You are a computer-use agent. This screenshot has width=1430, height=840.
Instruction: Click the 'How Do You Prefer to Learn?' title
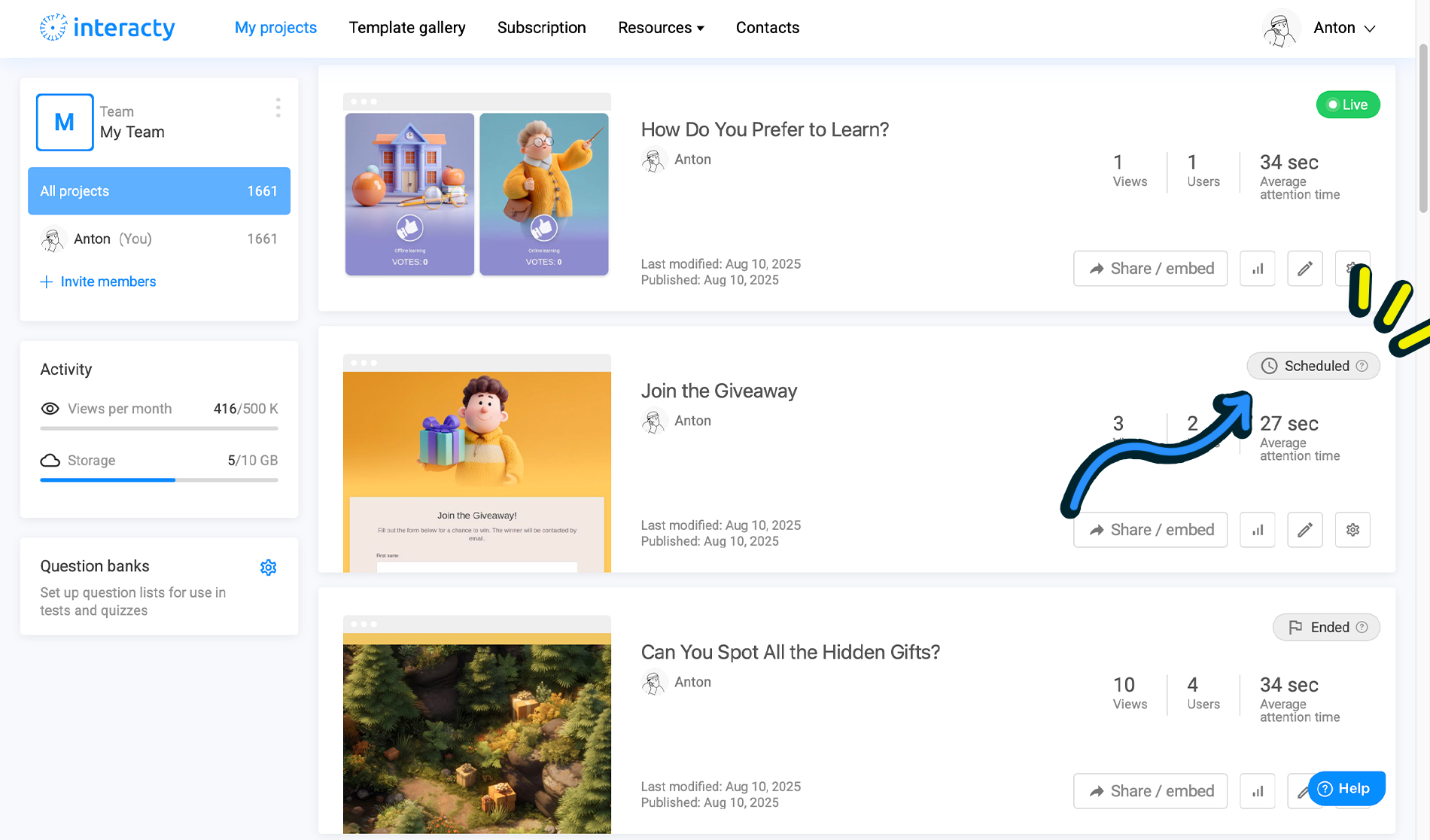coord(765,129)
